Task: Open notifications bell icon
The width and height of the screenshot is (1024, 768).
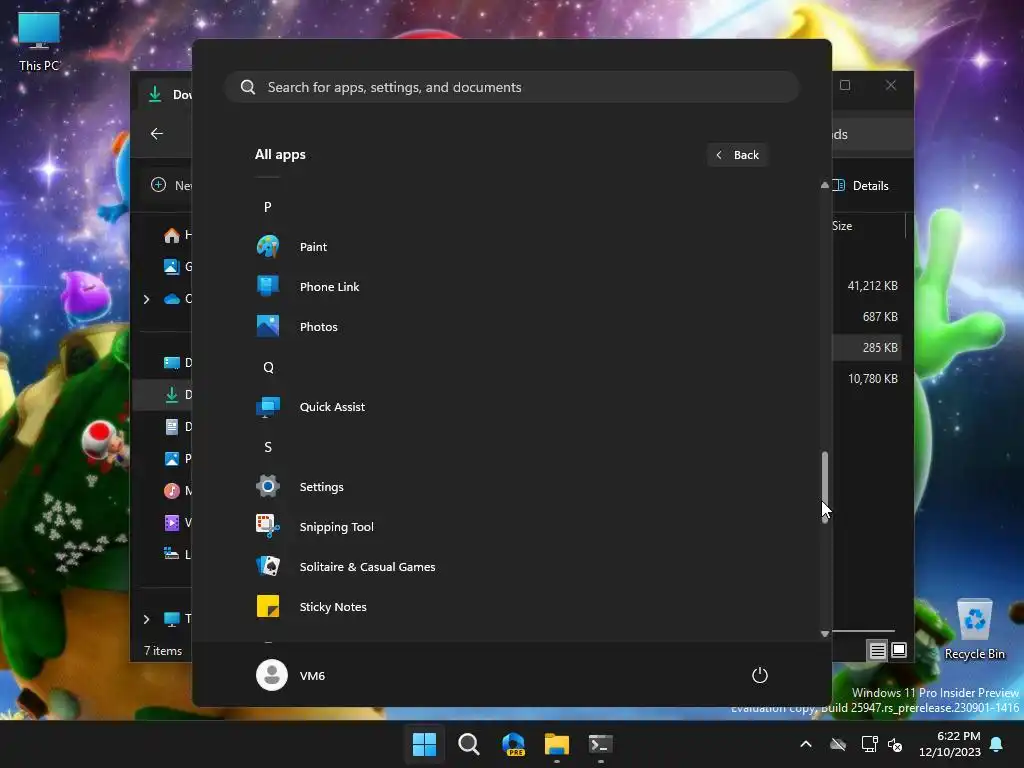Action: click(997, 744)
